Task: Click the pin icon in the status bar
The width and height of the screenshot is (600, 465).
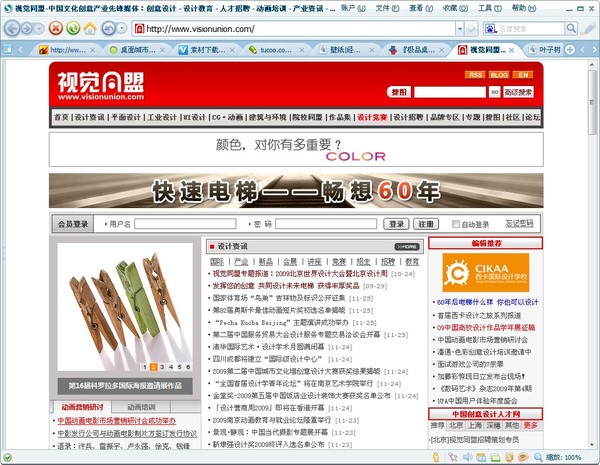Action: coord(453,457)
